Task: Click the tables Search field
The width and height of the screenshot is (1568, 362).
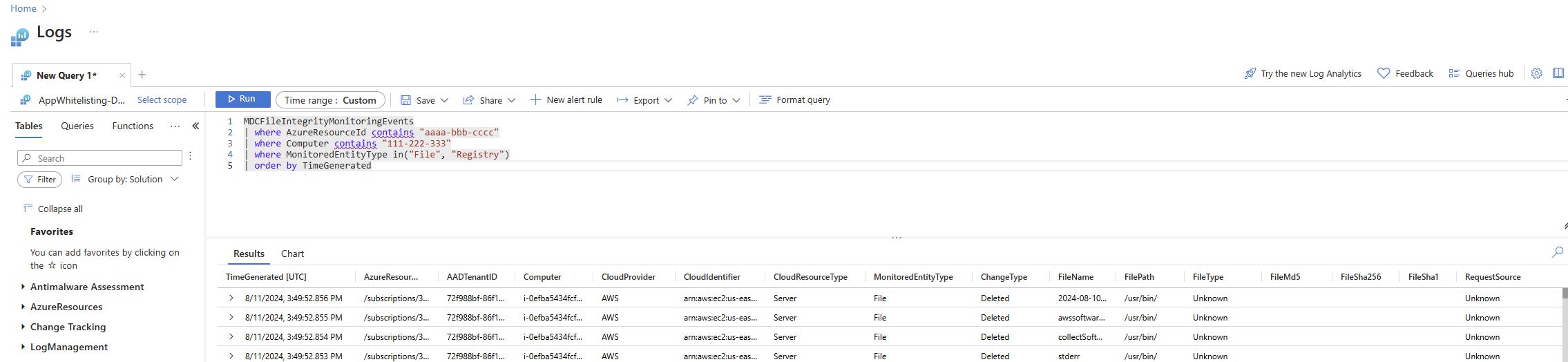Action: tap(99, 158)
